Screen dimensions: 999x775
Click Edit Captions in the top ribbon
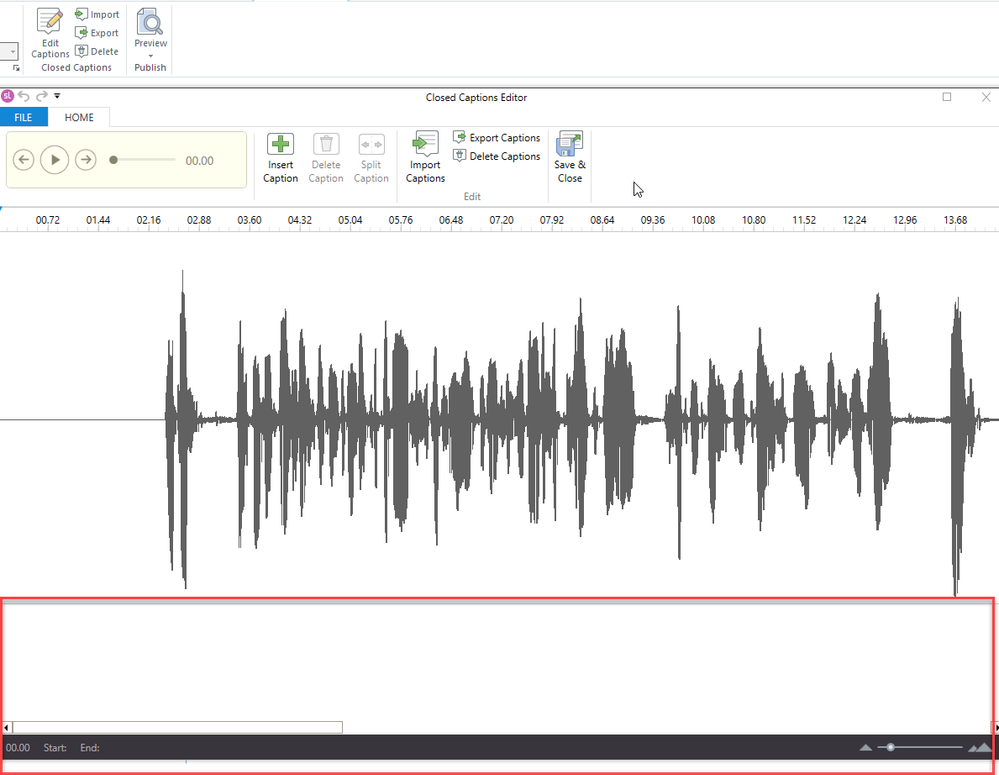click(50, 33)
